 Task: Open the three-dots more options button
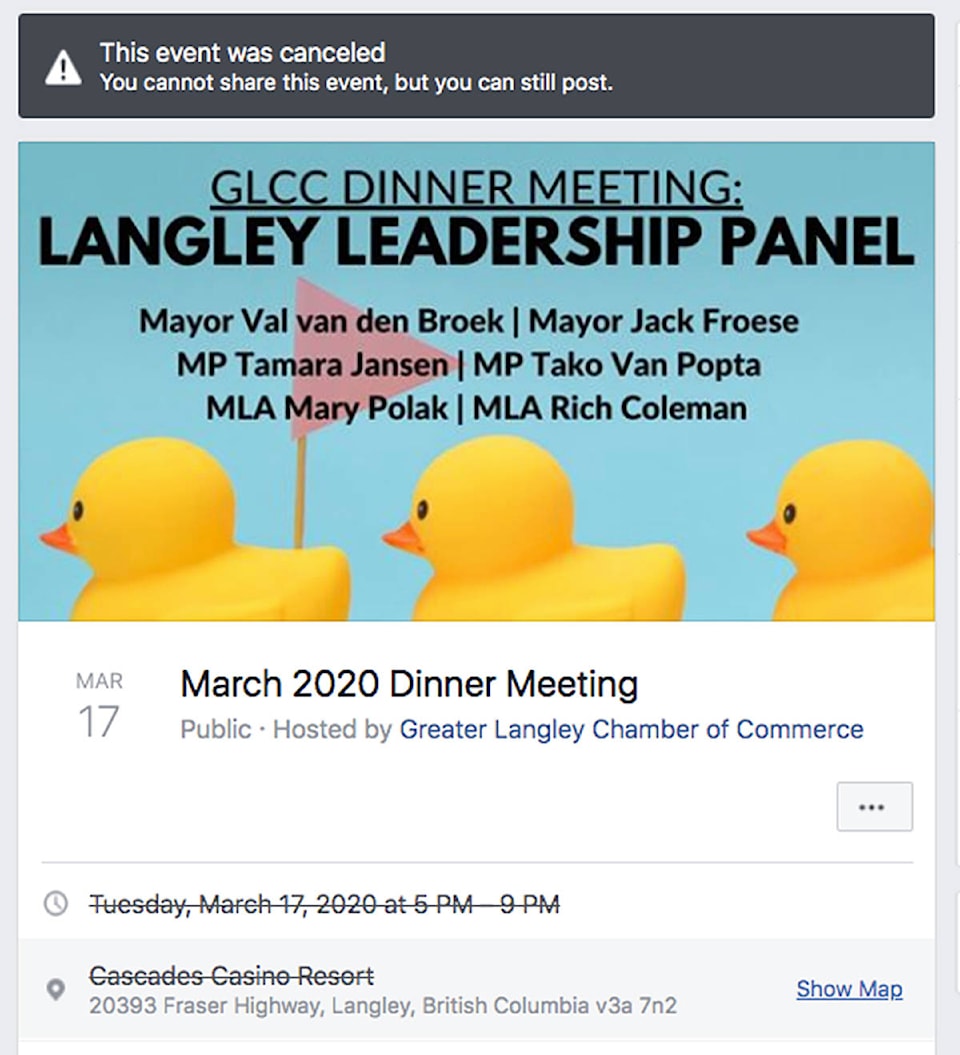pyautogui.click(x=875, y=806)
